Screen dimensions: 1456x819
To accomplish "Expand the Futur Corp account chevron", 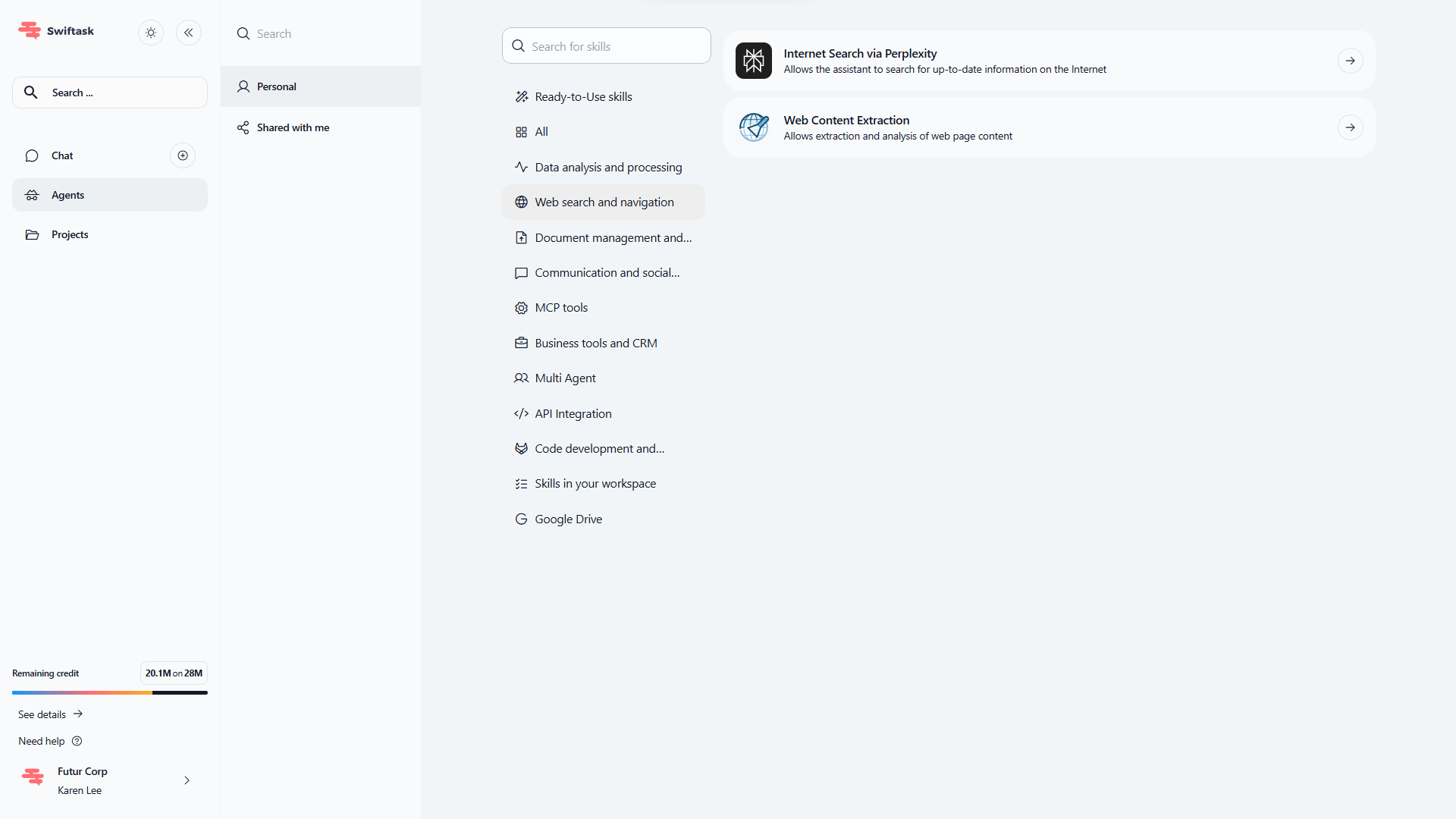I will point(187,780).
